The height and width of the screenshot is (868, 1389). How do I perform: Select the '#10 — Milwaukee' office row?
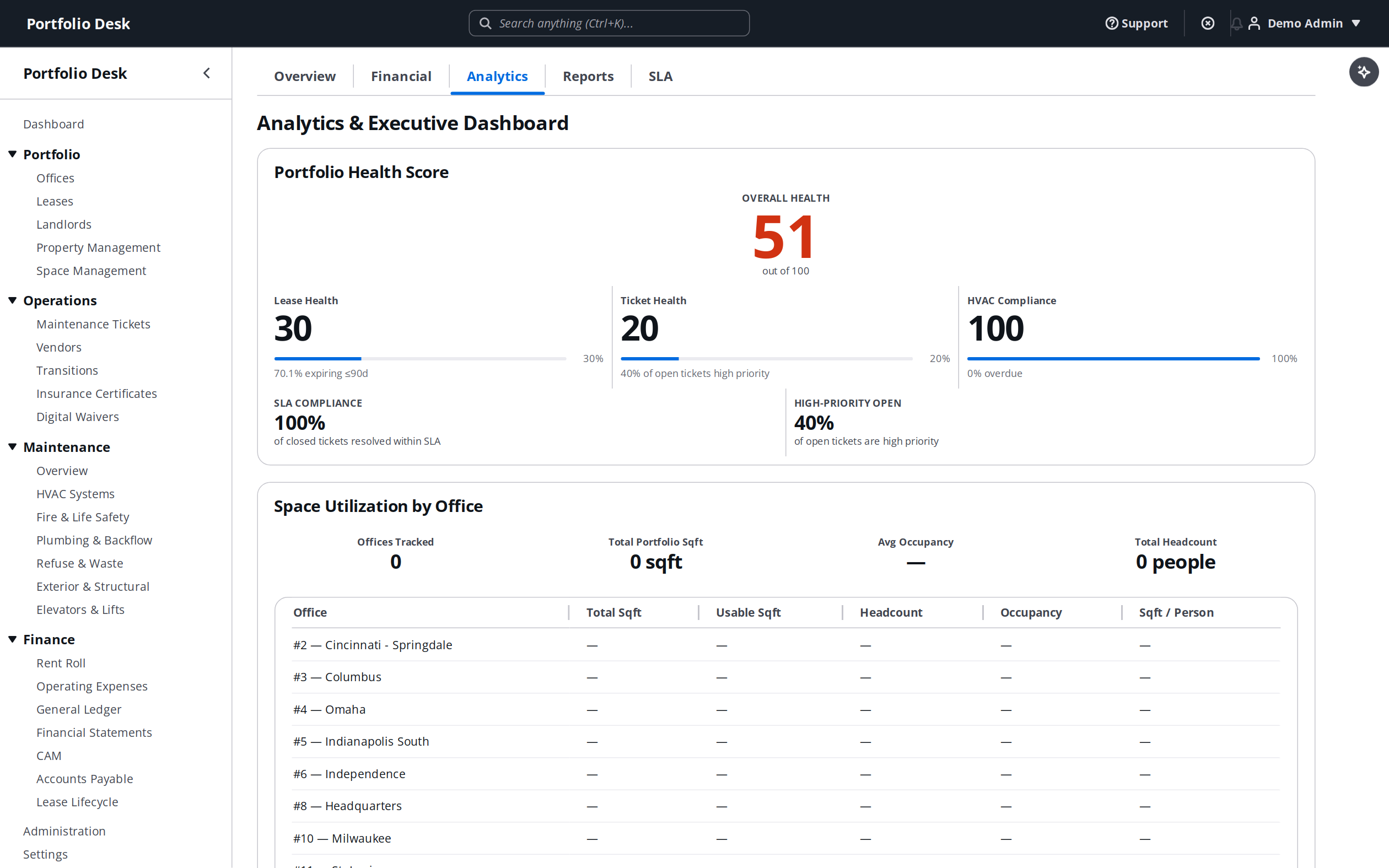click(786, 838)
